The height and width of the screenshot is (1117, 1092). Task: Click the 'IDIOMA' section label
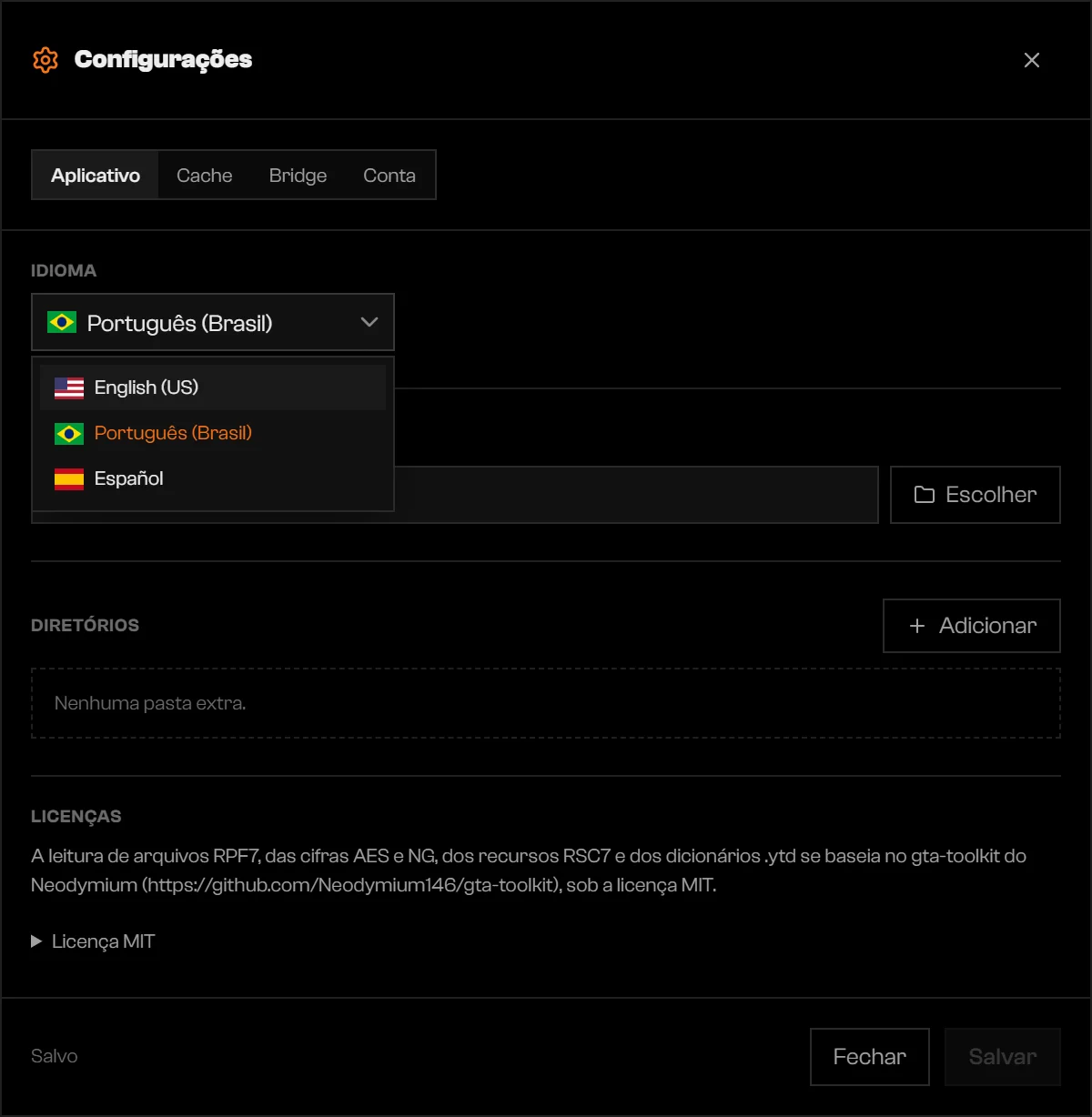click(x=64, y=270)
